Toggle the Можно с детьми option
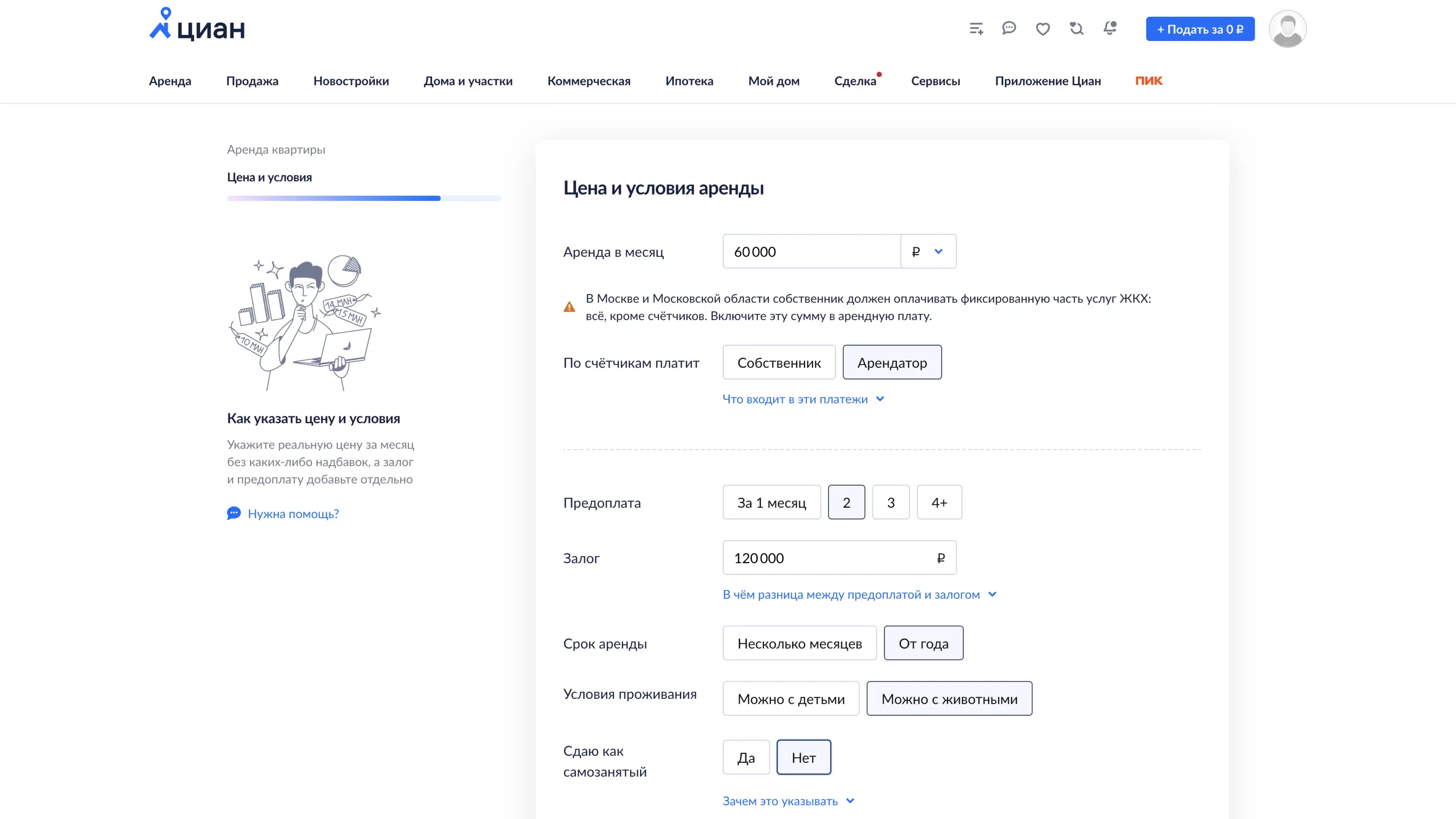Viewport: 1456px width, 819px height. [790, 698]
